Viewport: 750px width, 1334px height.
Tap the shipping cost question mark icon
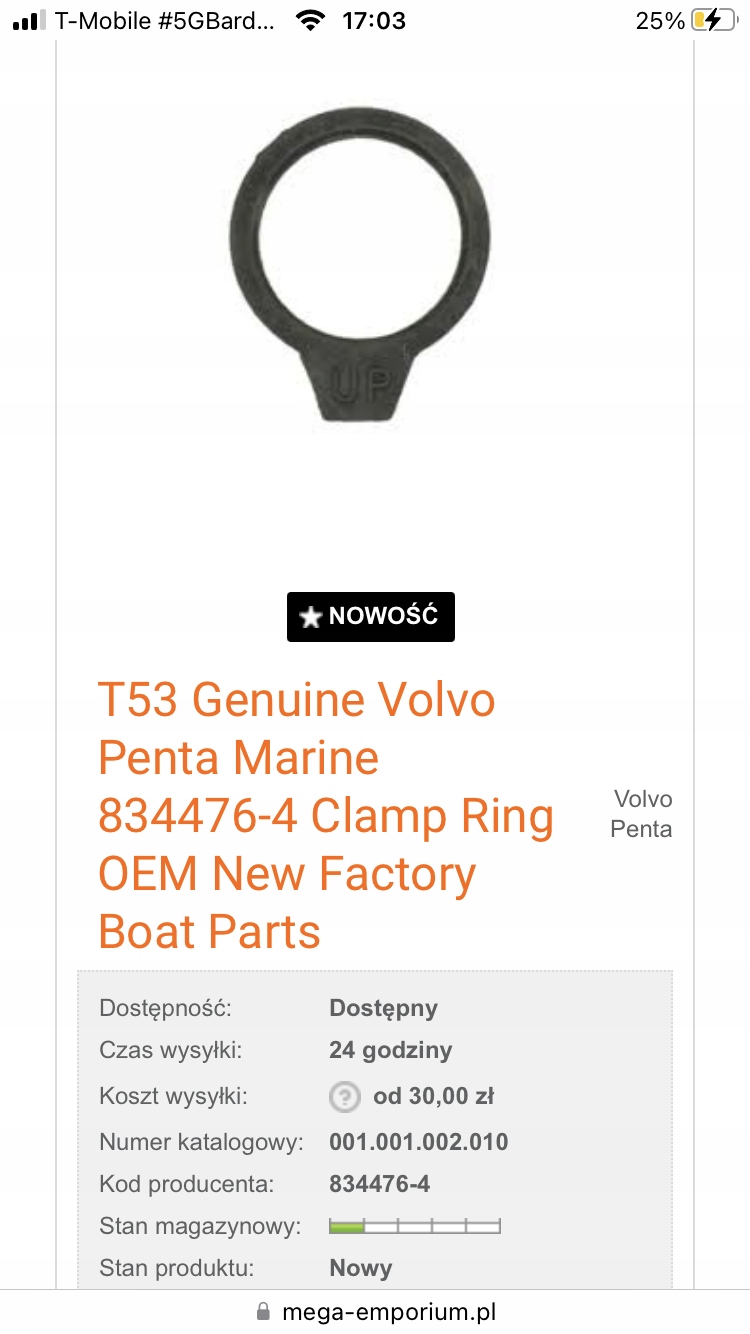(344, 1097)
